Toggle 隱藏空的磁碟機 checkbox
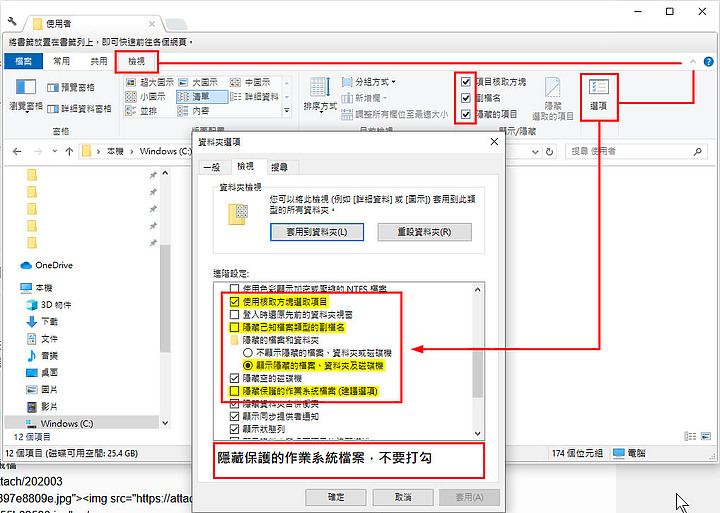720x513 pixels. 235,378
